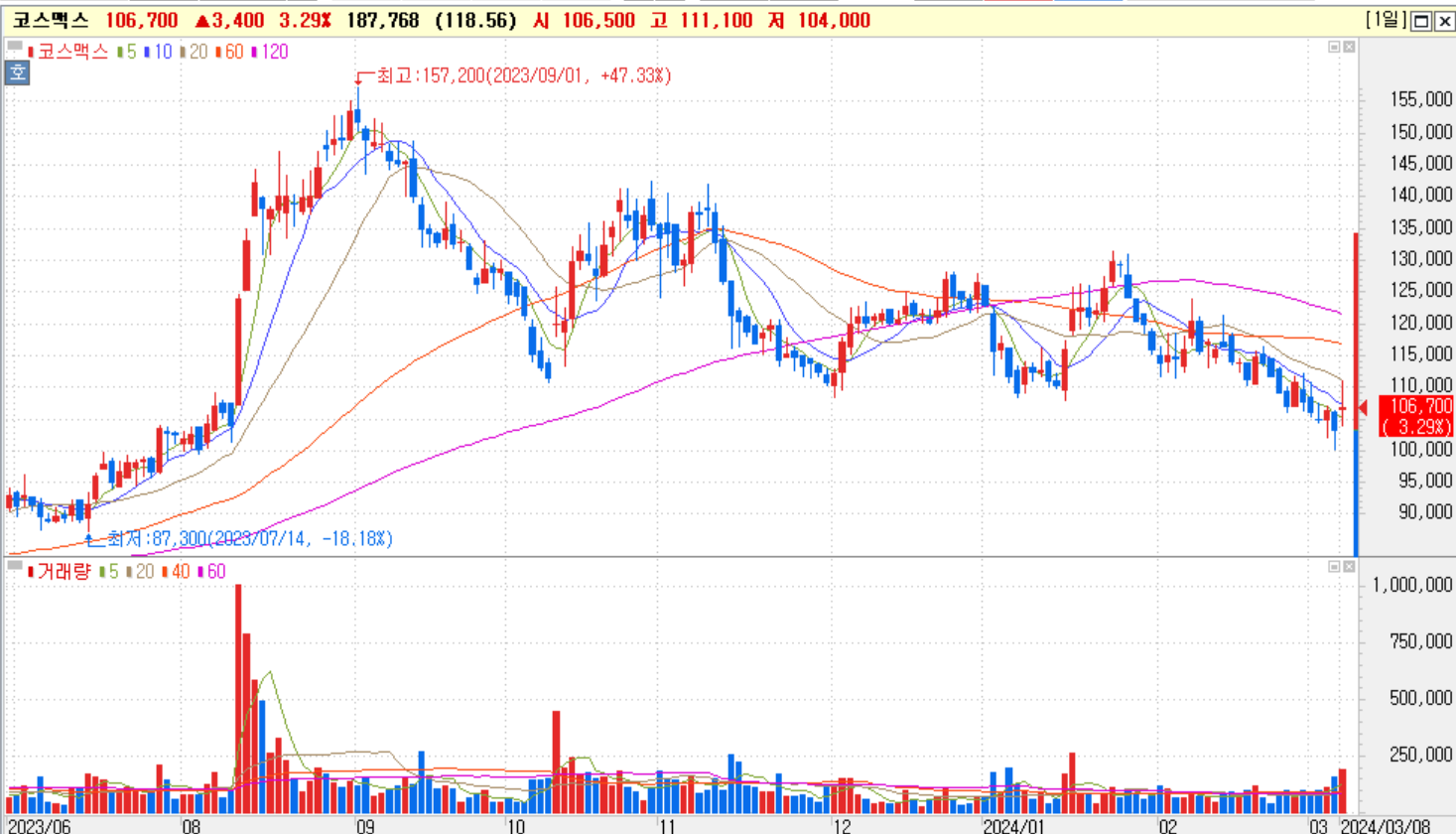Select the green 5-day moving average legend in price panel
Image resolution: width=1456 pixels, height=834 pixels.
[x=127, y=52]
